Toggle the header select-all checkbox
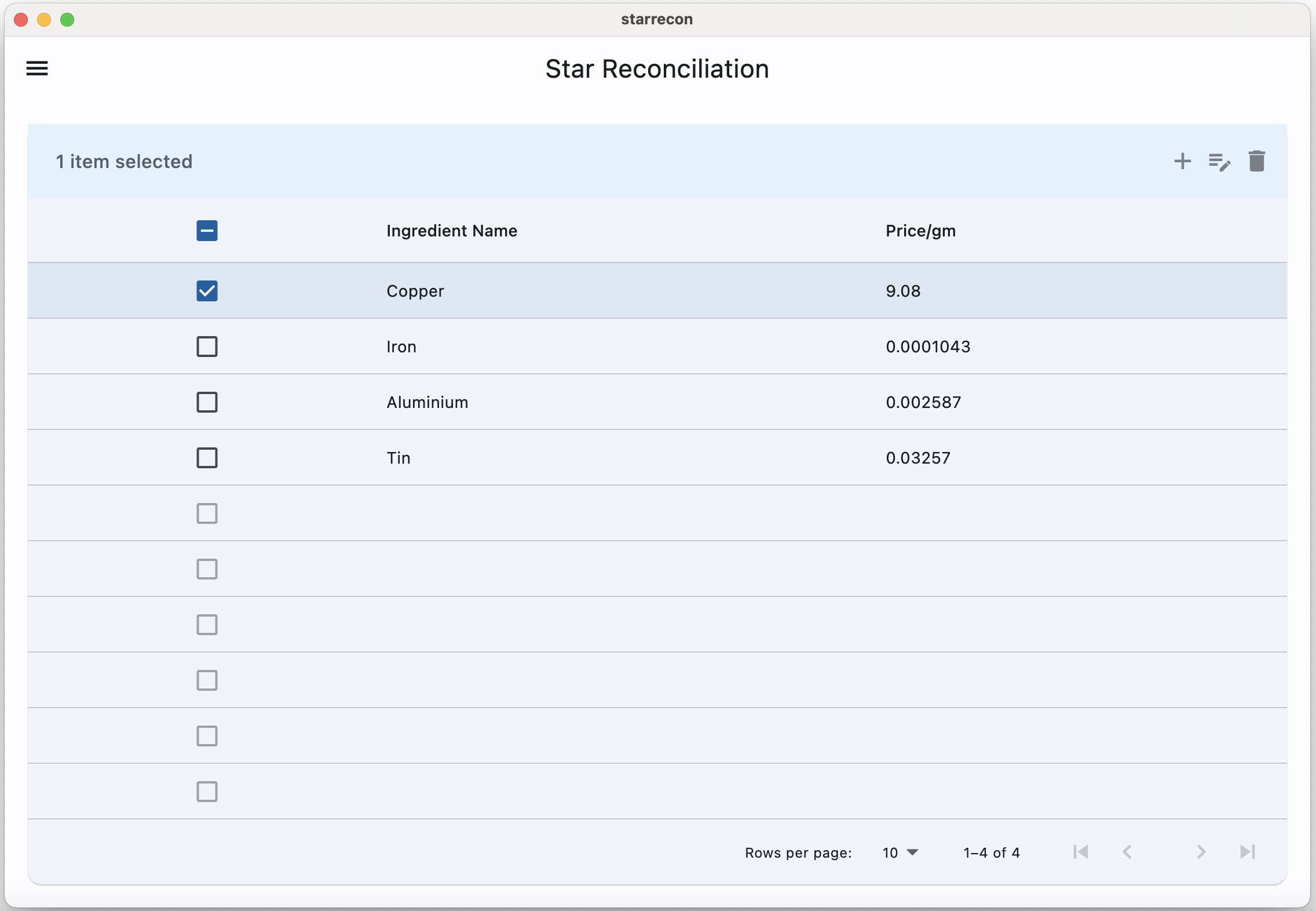The image size is (1316, 911). coord(207,231)
